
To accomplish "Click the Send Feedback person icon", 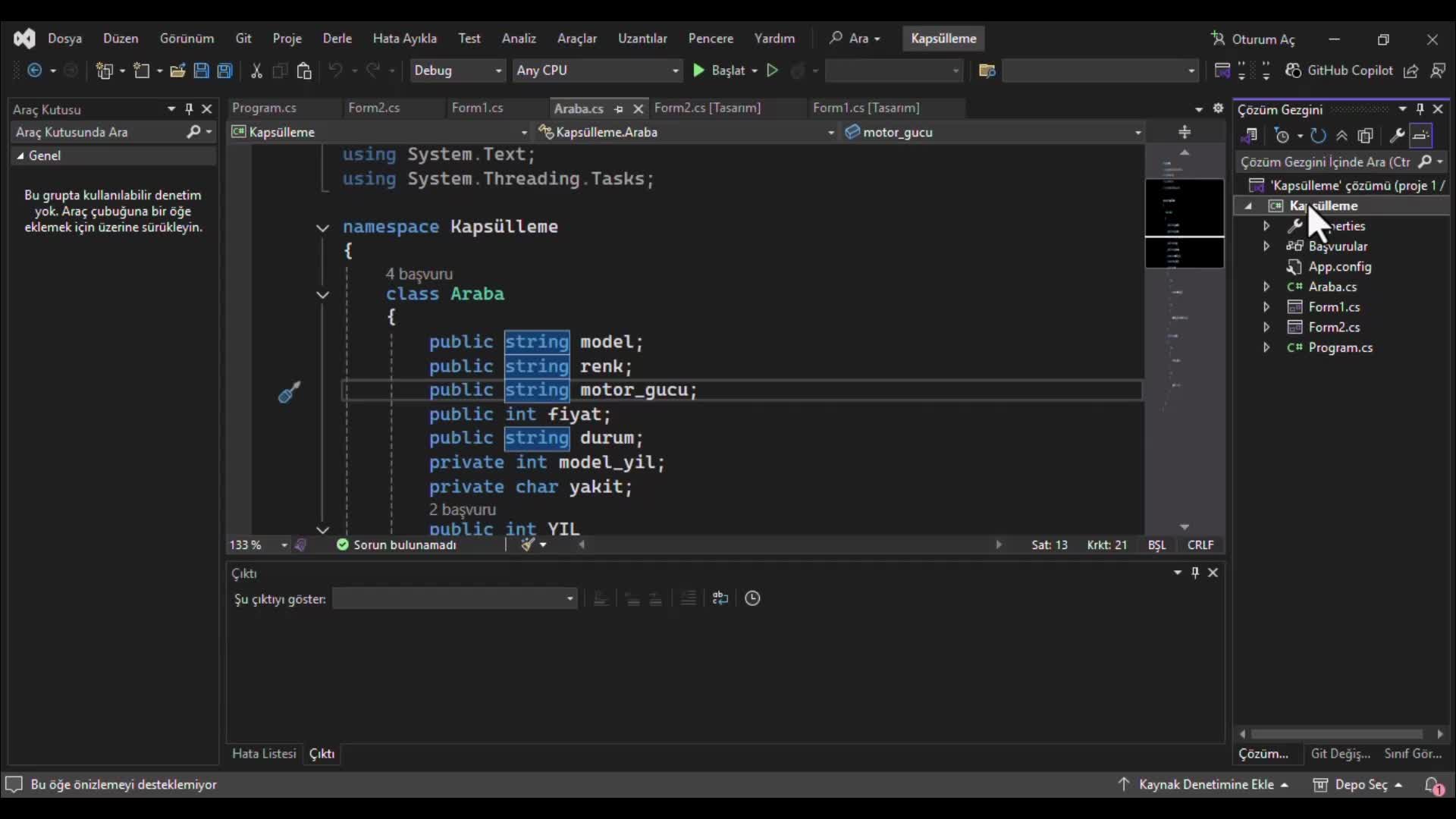I will [1437, 71].
